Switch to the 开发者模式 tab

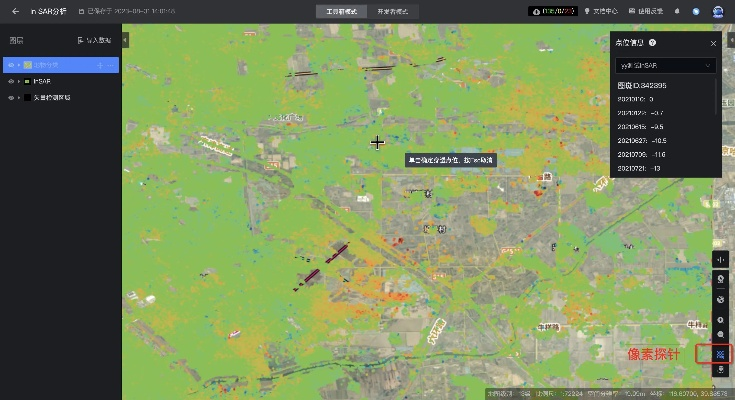[x=398, y=12]
